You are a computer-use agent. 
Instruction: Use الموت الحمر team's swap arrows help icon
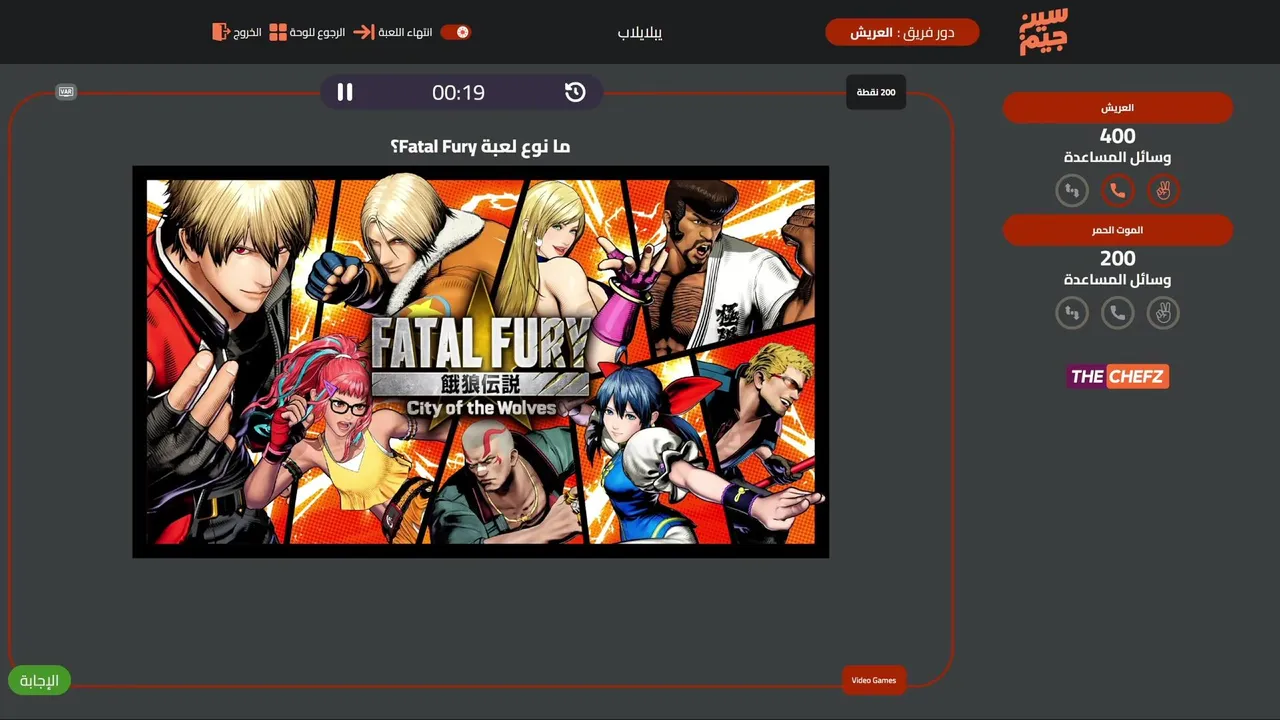pyautogui.click(x=1072, y=313)
